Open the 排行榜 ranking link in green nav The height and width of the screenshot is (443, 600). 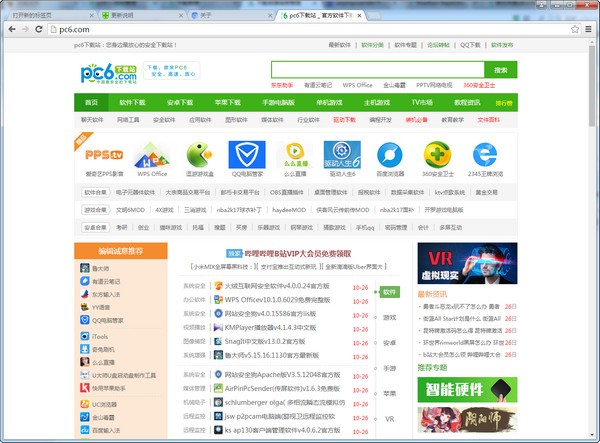pyautogui.click(x=504, y=103)
